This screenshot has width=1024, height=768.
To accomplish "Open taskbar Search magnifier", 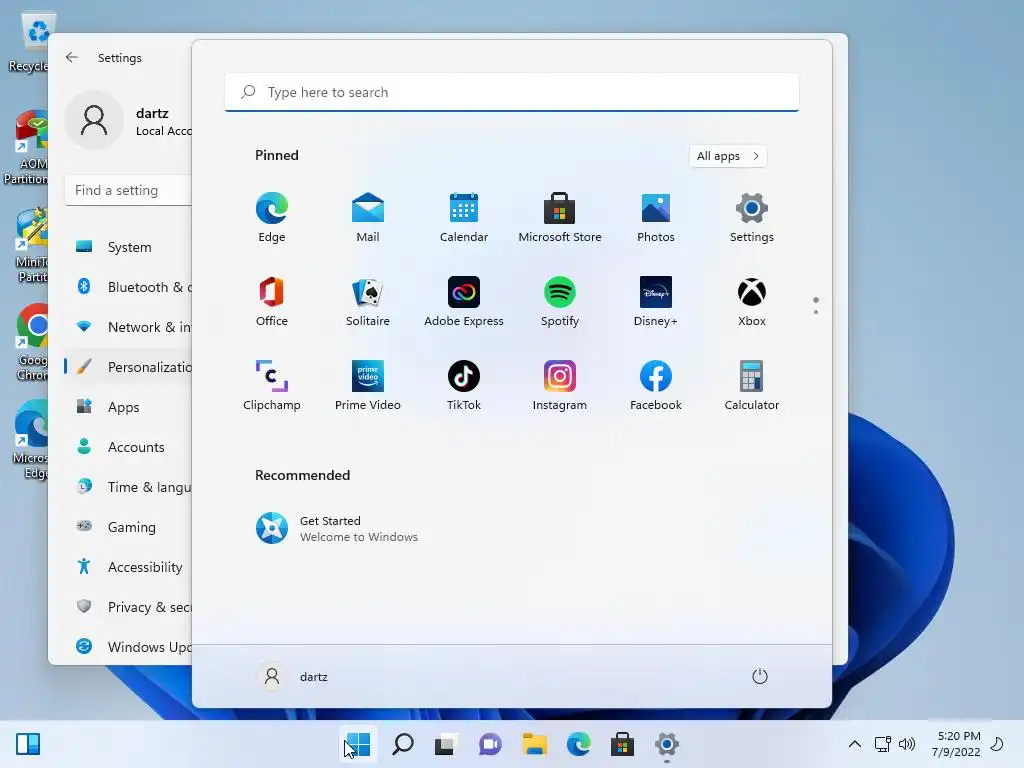I will pos(402,744).
